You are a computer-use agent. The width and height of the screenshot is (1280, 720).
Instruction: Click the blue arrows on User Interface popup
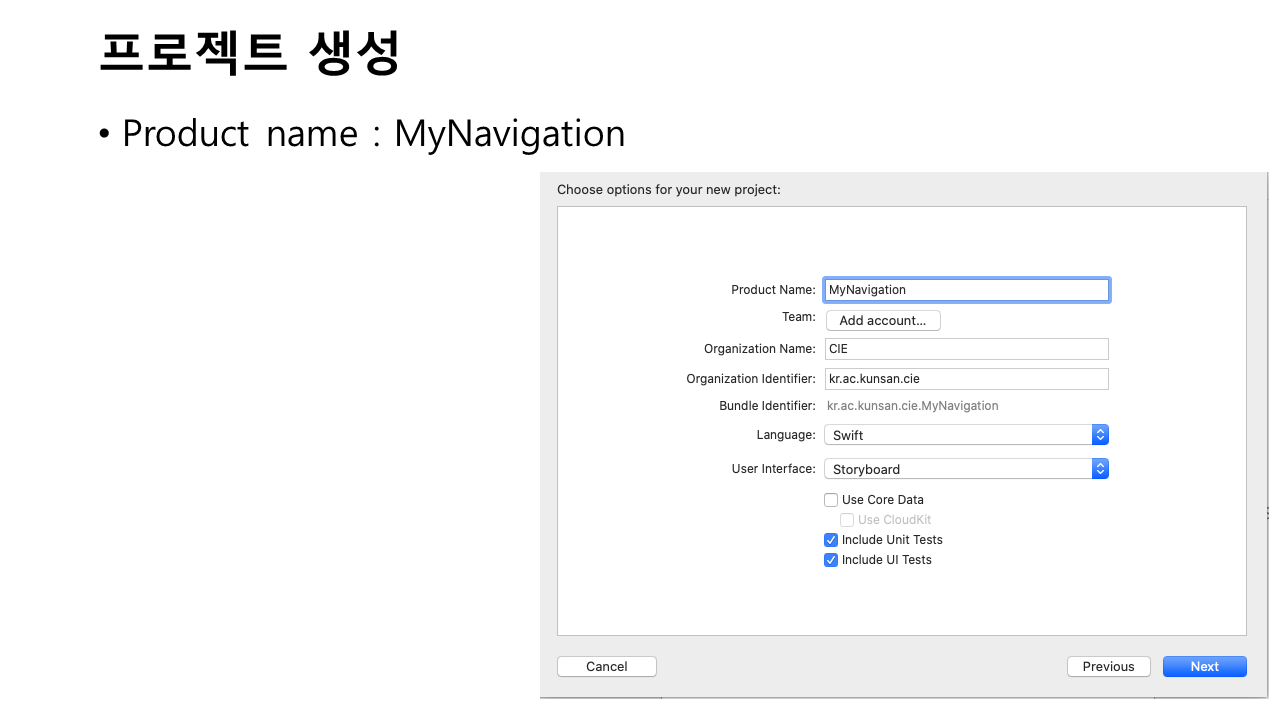tap(1100, 469)
